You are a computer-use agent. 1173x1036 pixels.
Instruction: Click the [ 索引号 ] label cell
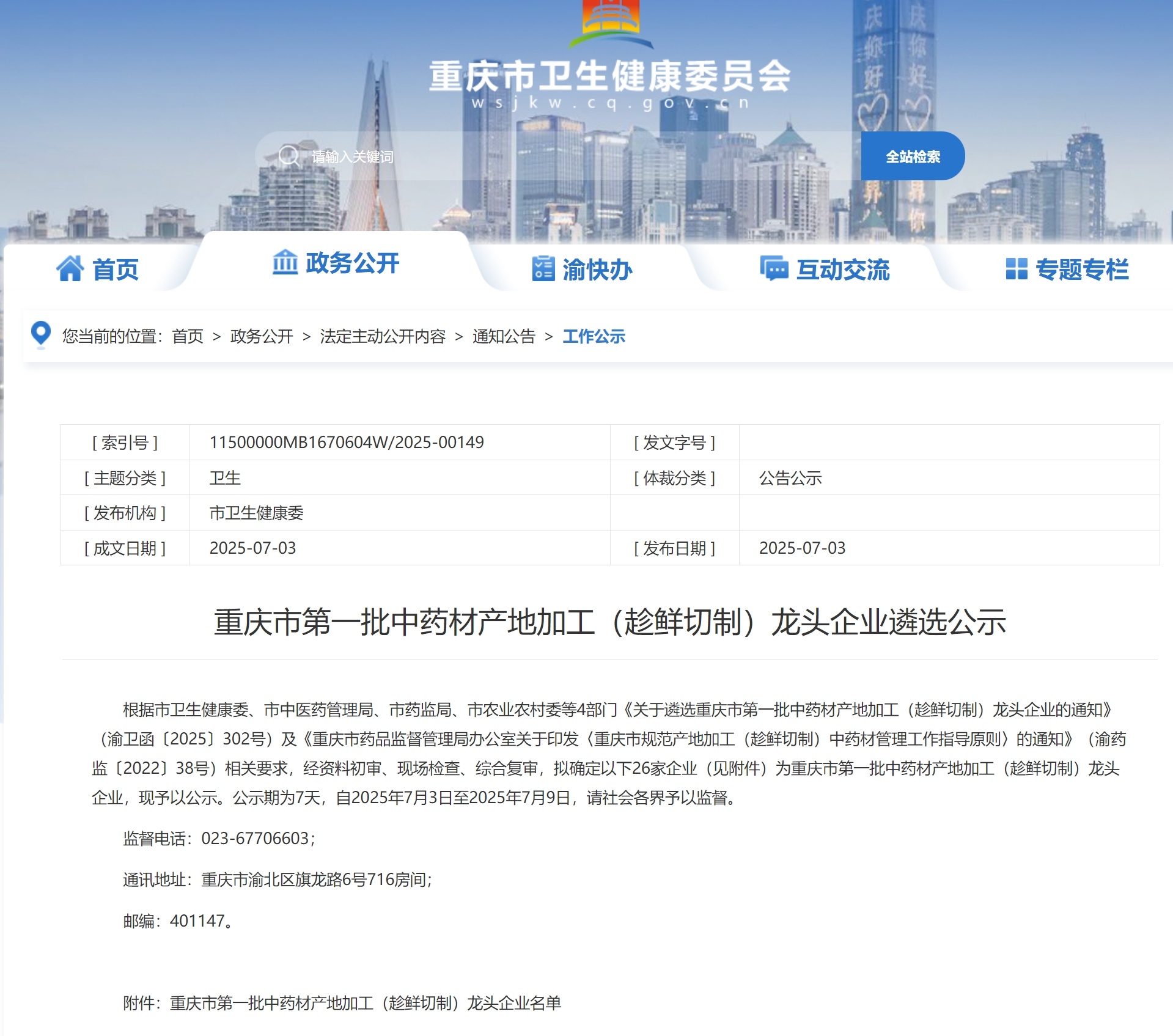point(125,442)
